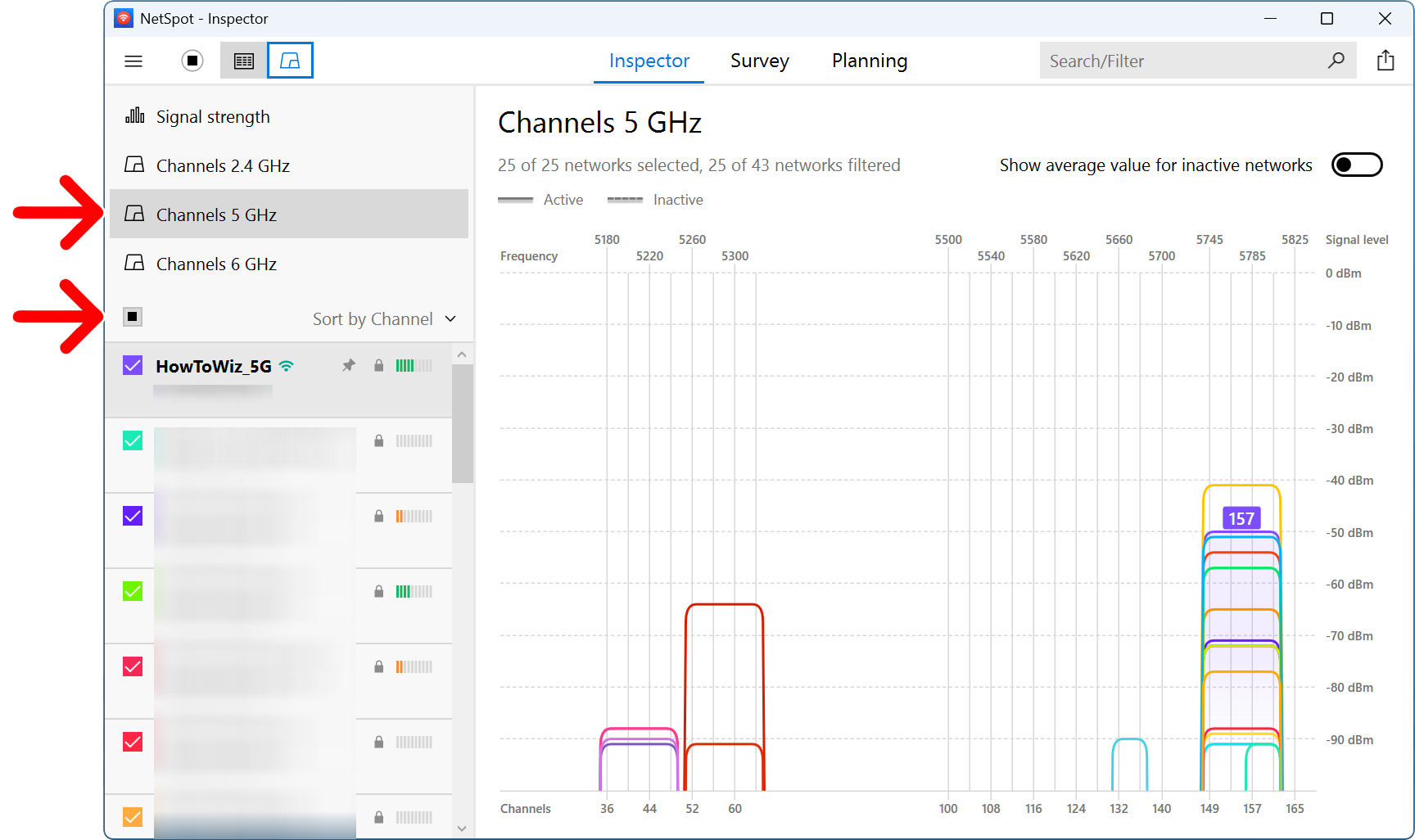The width and height of the screenshot is (1415, 840).
Task: Open the Sort by Channel dropdown
Action: [x=373, y=318]
